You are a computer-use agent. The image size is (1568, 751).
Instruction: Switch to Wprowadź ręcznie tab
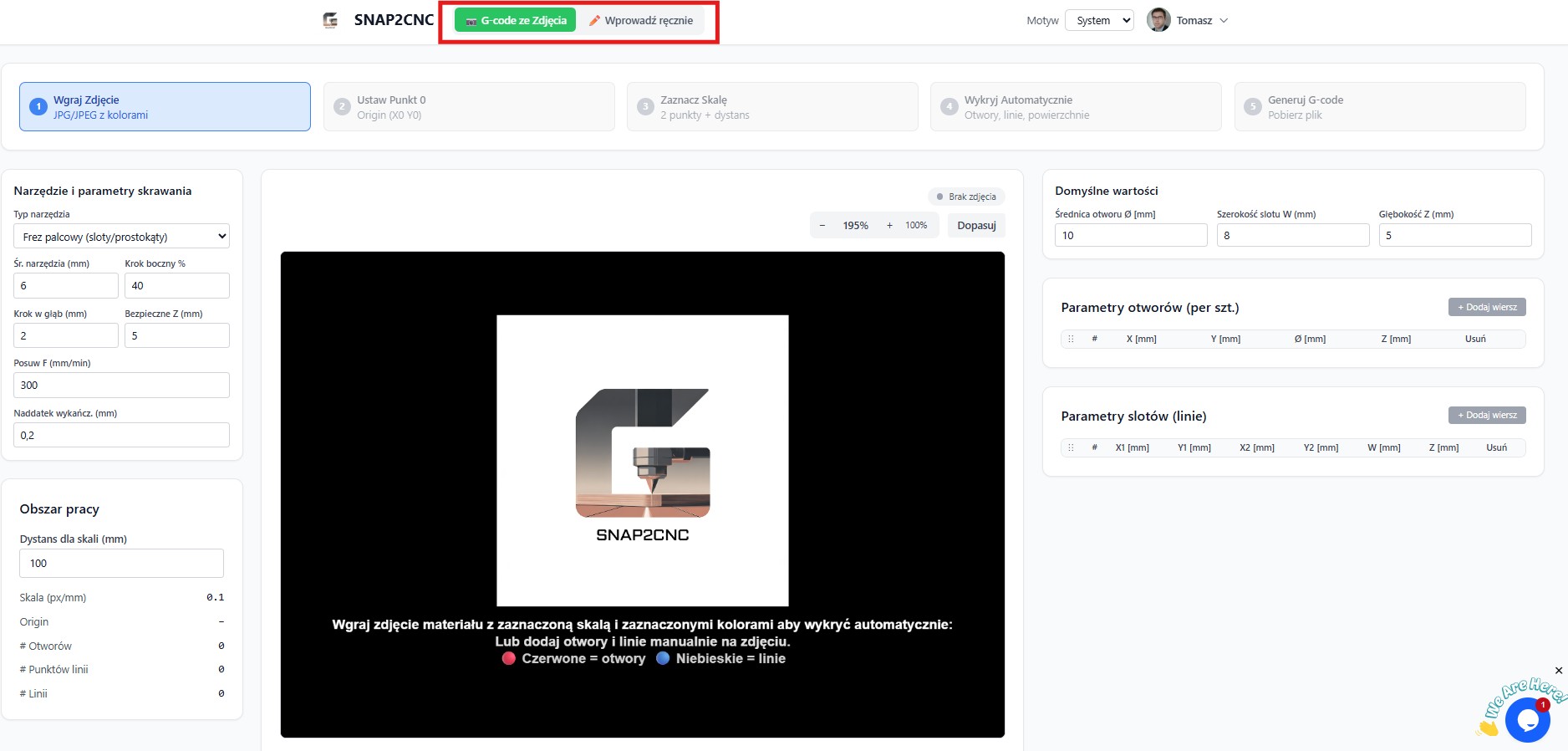(641, 20)
